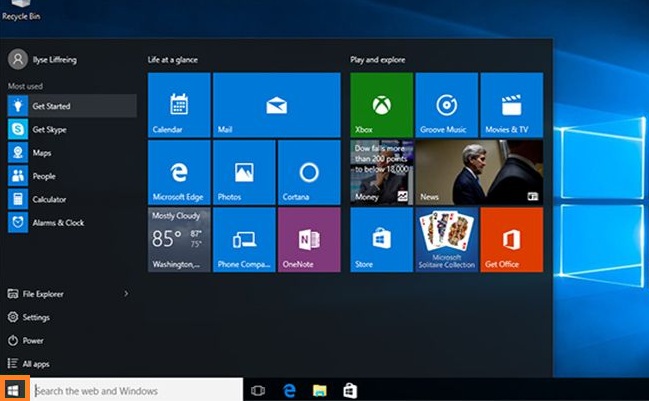Open the Power options
The width and height of the screenshot is (649, 401).
click(x=25, y=341)
